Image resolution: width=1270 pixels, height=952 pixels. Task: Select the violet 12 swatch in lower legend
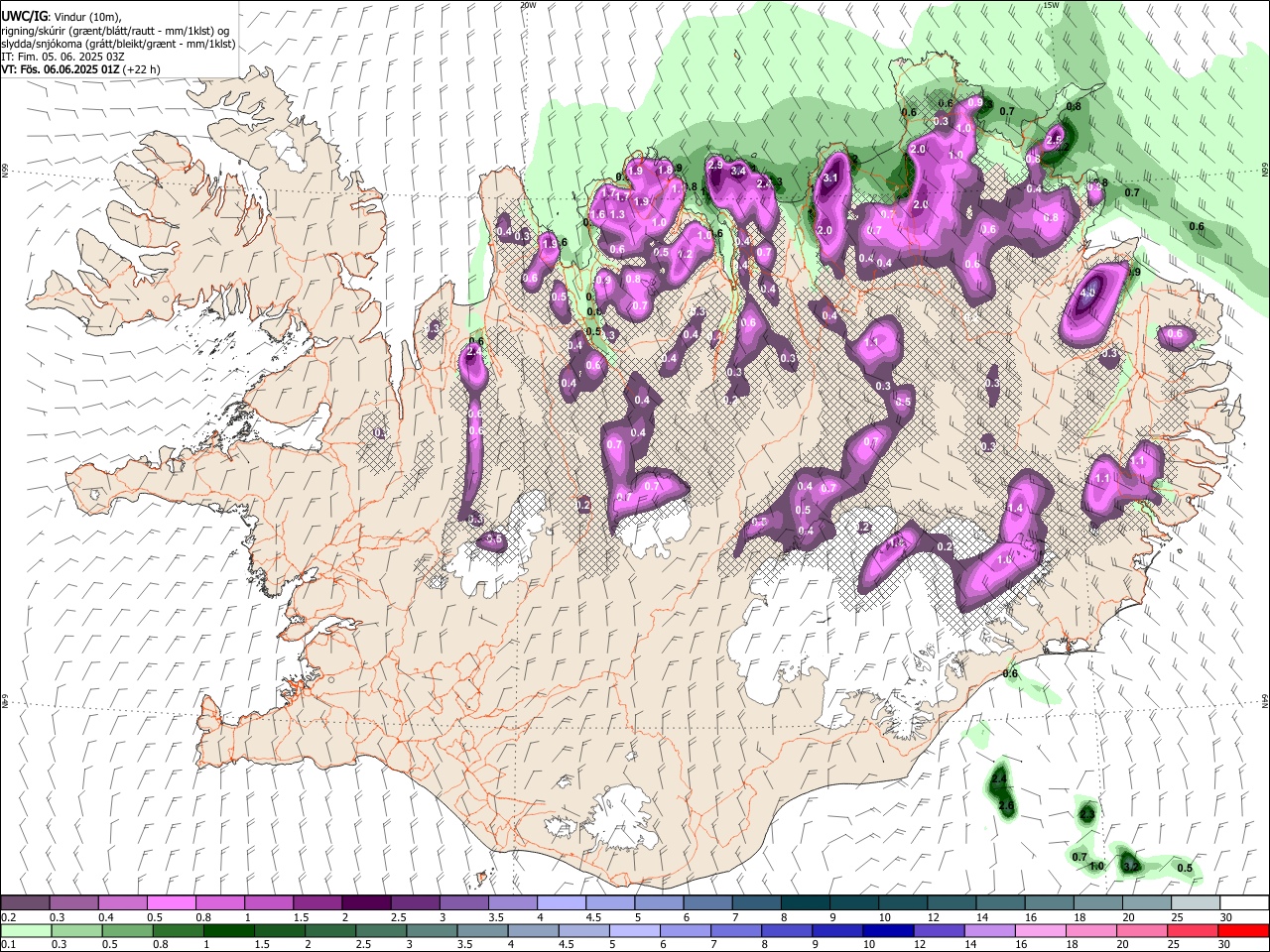click(938, 931)
